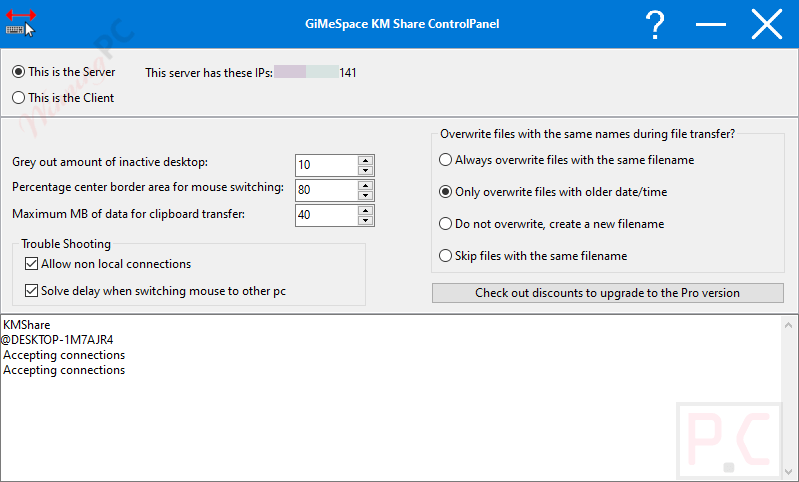This screenshot has width=799, height=482.
Task: Click the grey out amount field showing 10
Action: coord(327,165)
